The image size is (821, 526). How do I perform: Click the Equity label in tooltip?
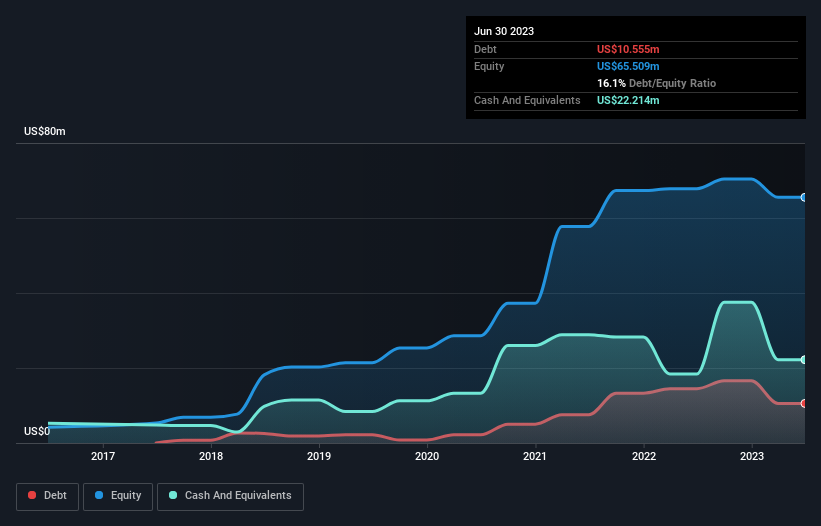tap(489, 66)
